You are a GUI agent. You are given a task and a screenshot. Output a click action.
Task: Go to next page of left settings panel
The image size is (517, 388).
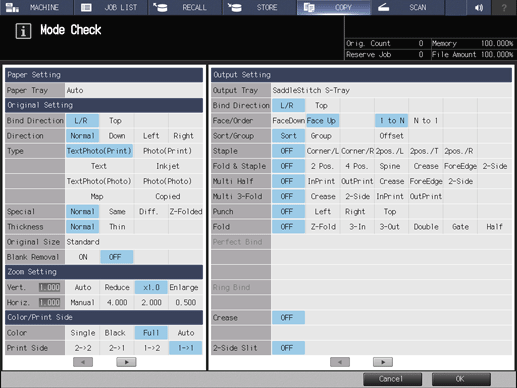pyautogui.click(x=126, y=362)
